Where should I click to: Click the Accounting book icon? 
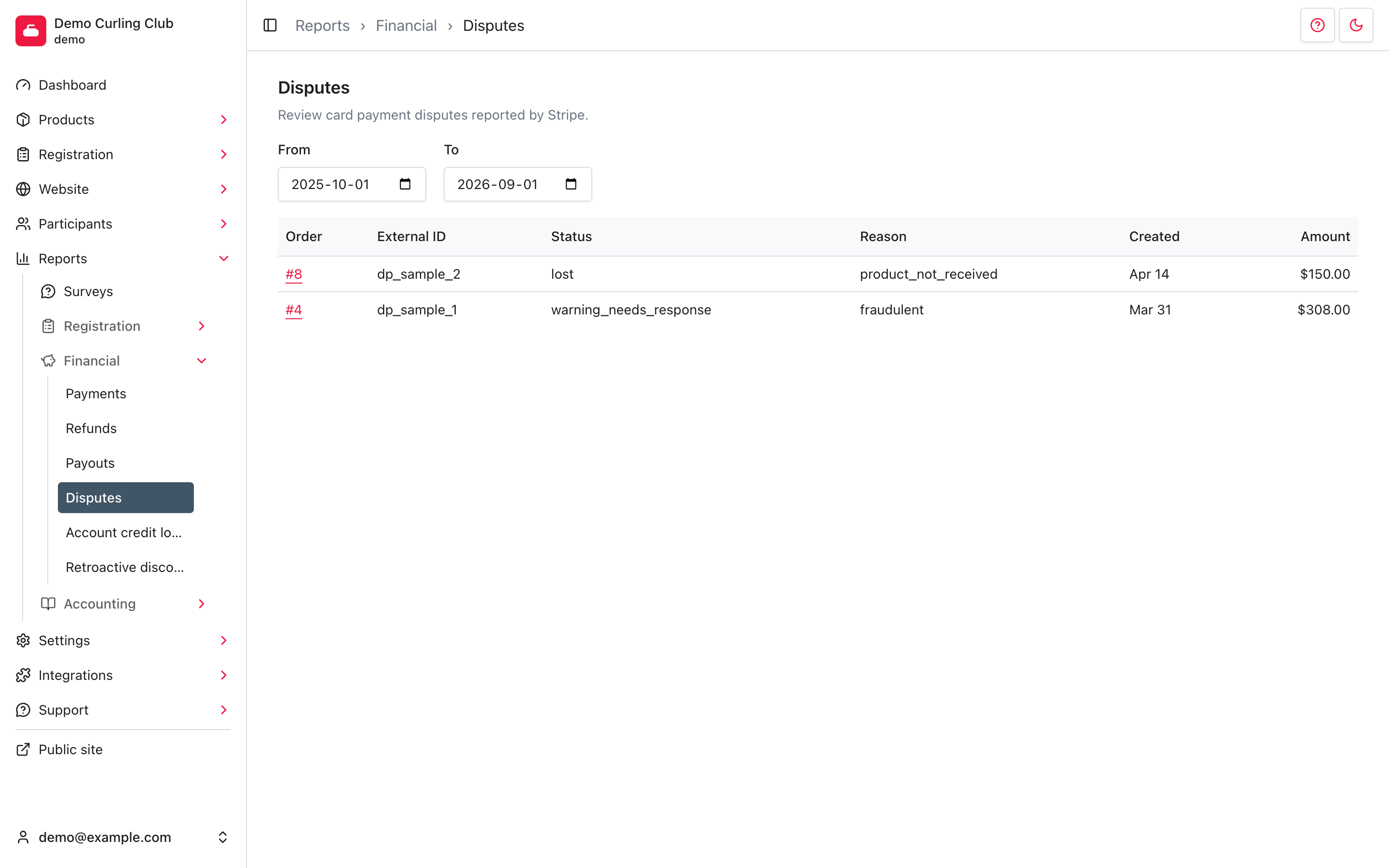coord(48,603)
